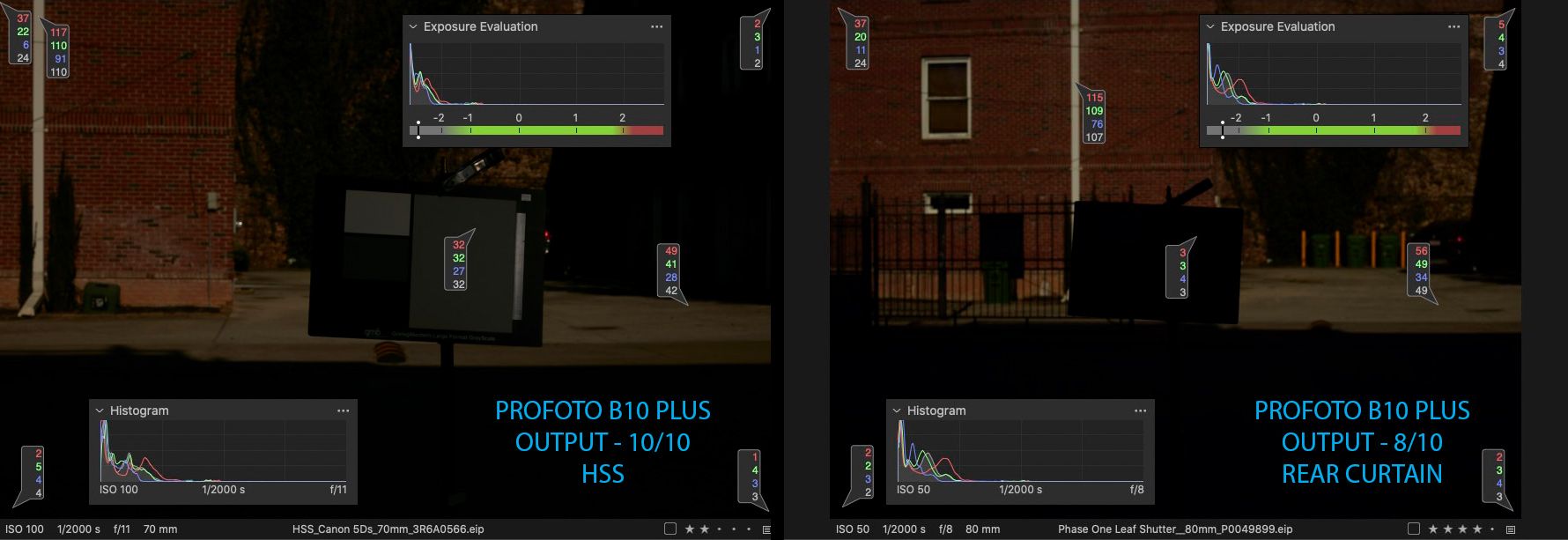Set four-star rating on HSS_Canon image

734,529
